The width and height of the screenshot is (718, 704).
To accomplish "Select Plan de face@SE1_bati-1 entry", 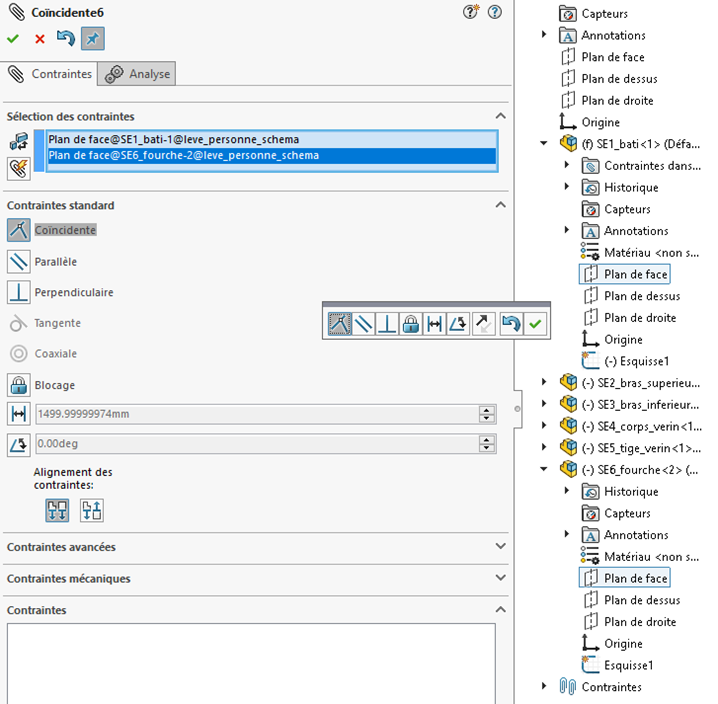I will 272,139.
